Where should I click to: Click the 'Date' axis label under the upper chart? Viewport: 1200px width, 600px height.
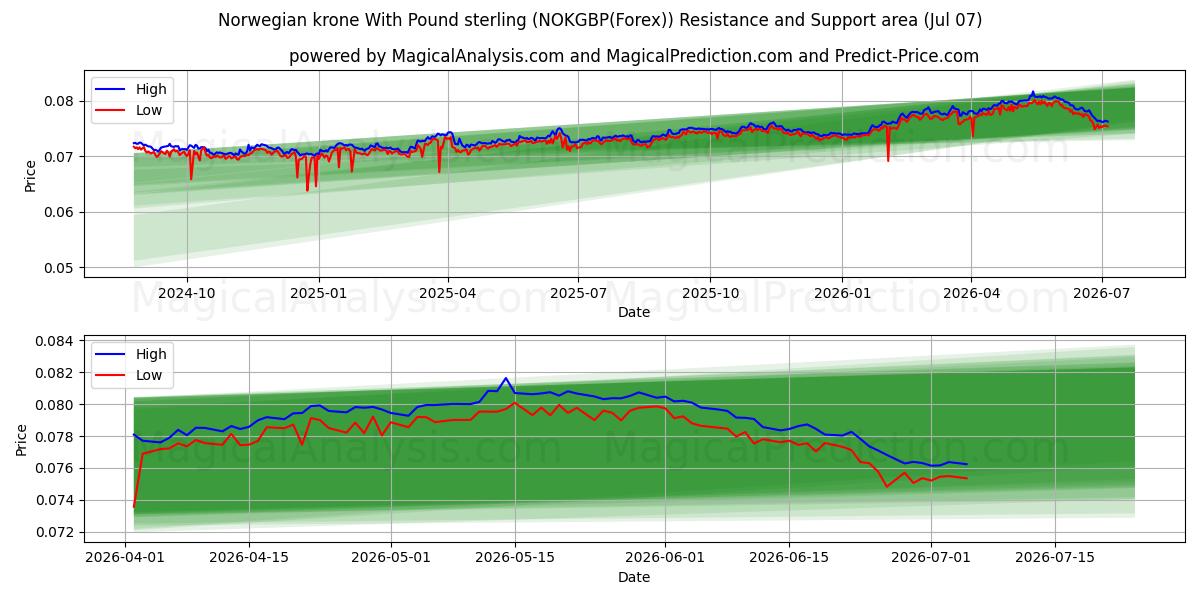point(634,312)
